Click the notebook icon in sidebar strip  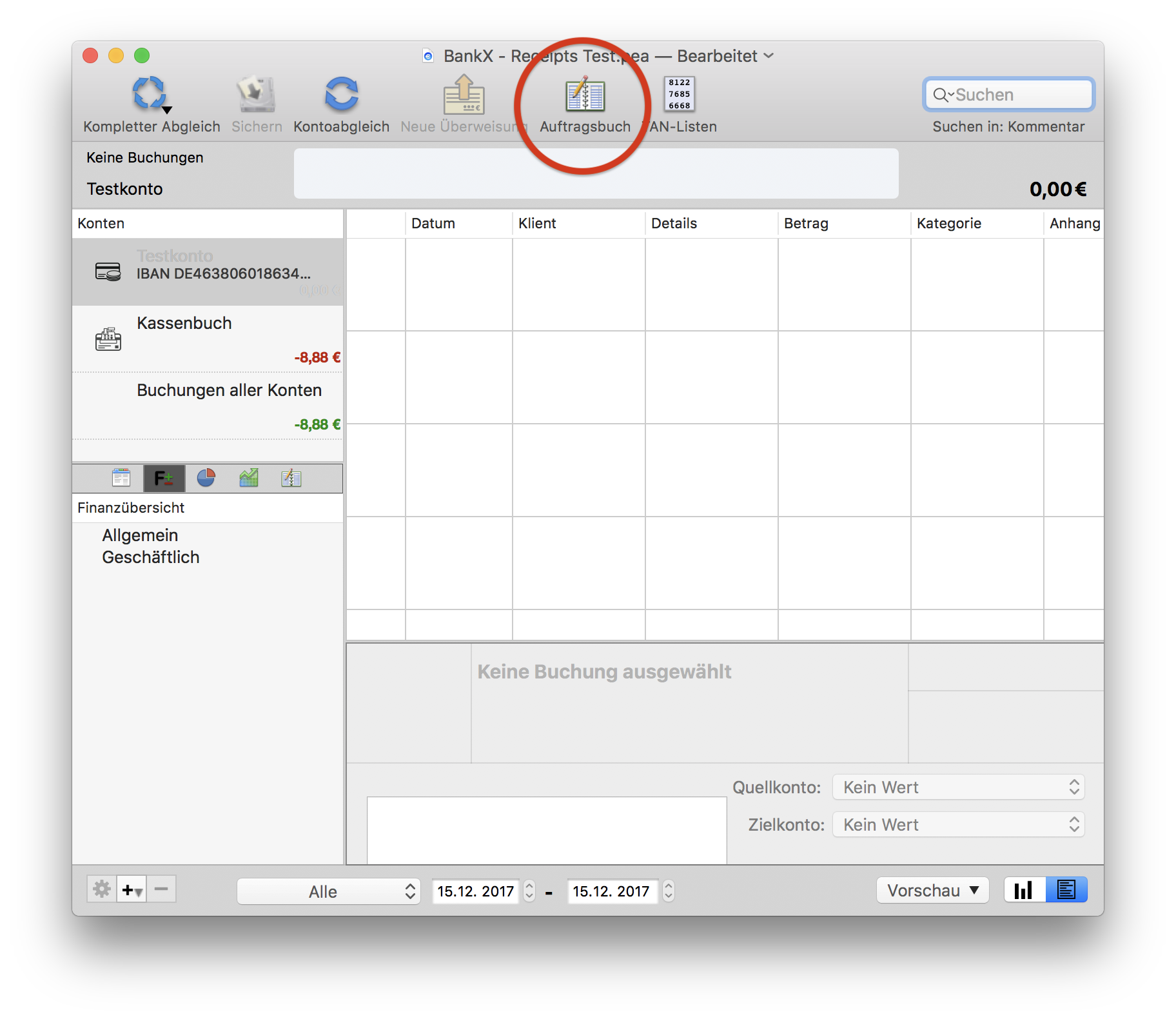(291, 478)
